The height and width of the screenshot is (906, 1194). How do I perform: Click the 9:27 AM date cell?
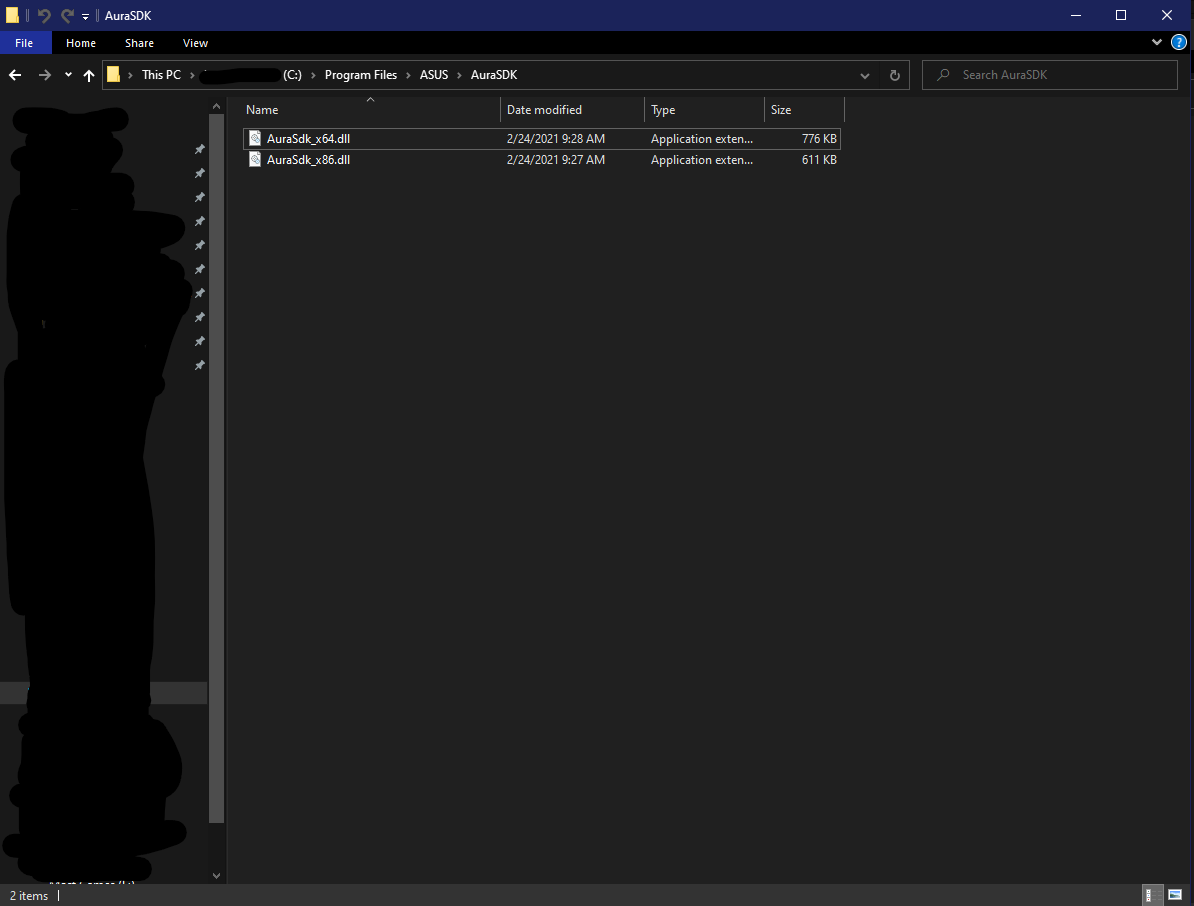[x=556, y=160]
